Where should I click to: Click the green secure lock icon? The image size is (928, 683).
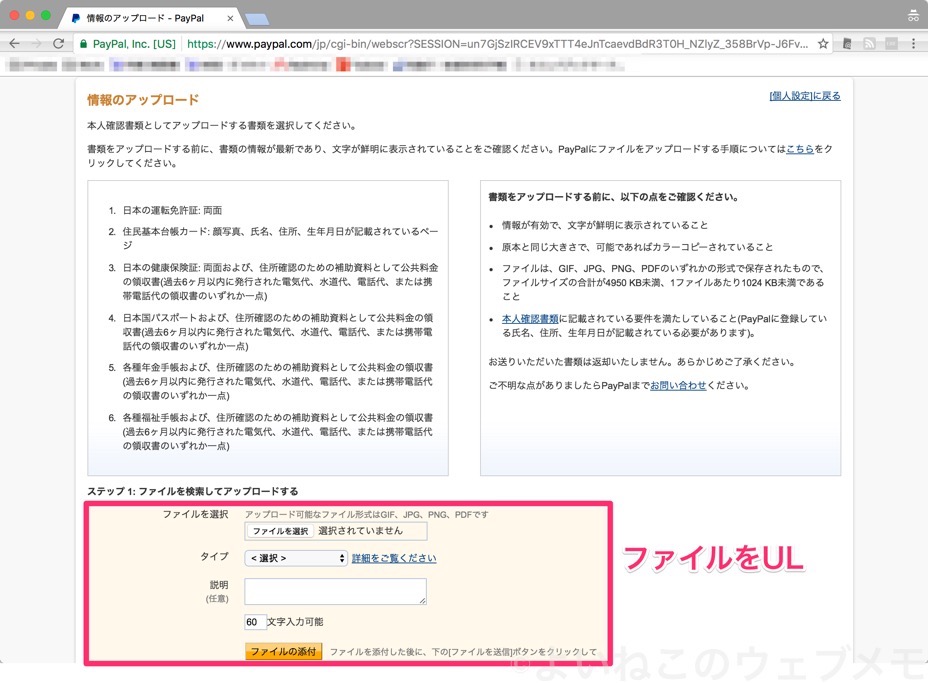coord(83,45)
